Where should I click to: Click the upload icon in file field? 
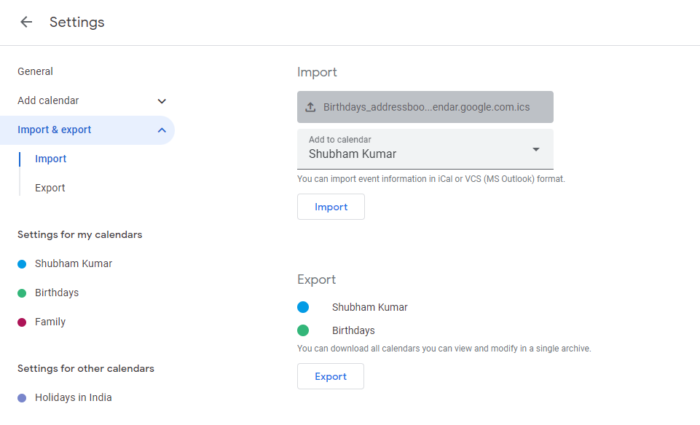(x=310, y=107)
